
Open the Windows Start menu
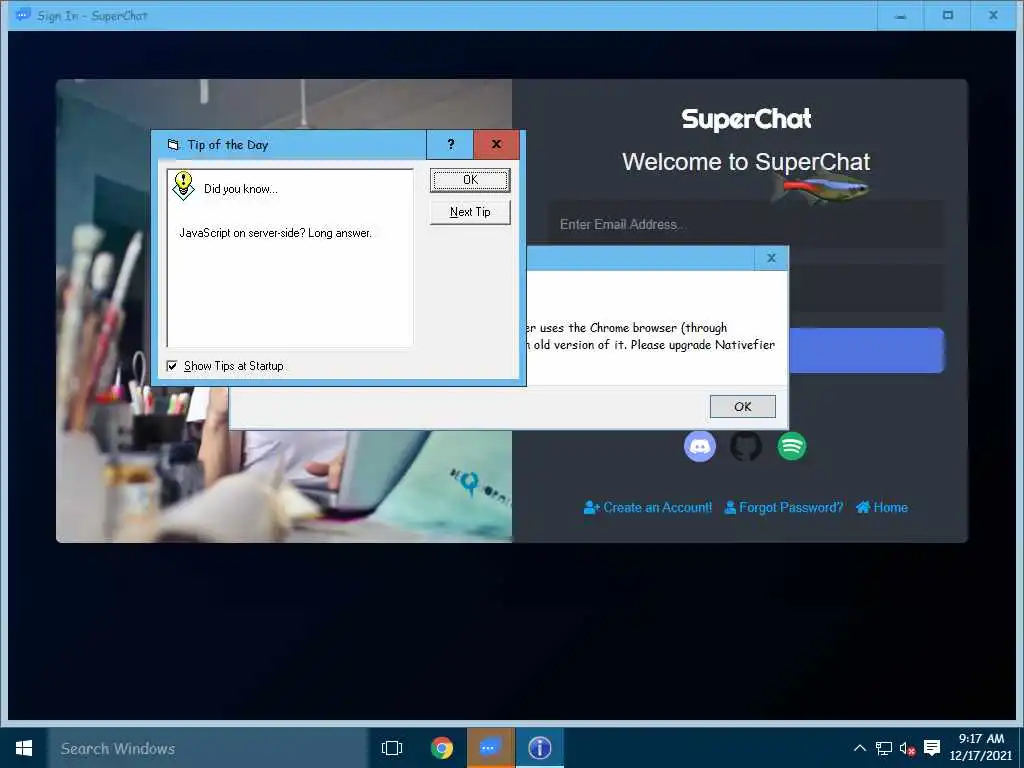tap(24, 748)
